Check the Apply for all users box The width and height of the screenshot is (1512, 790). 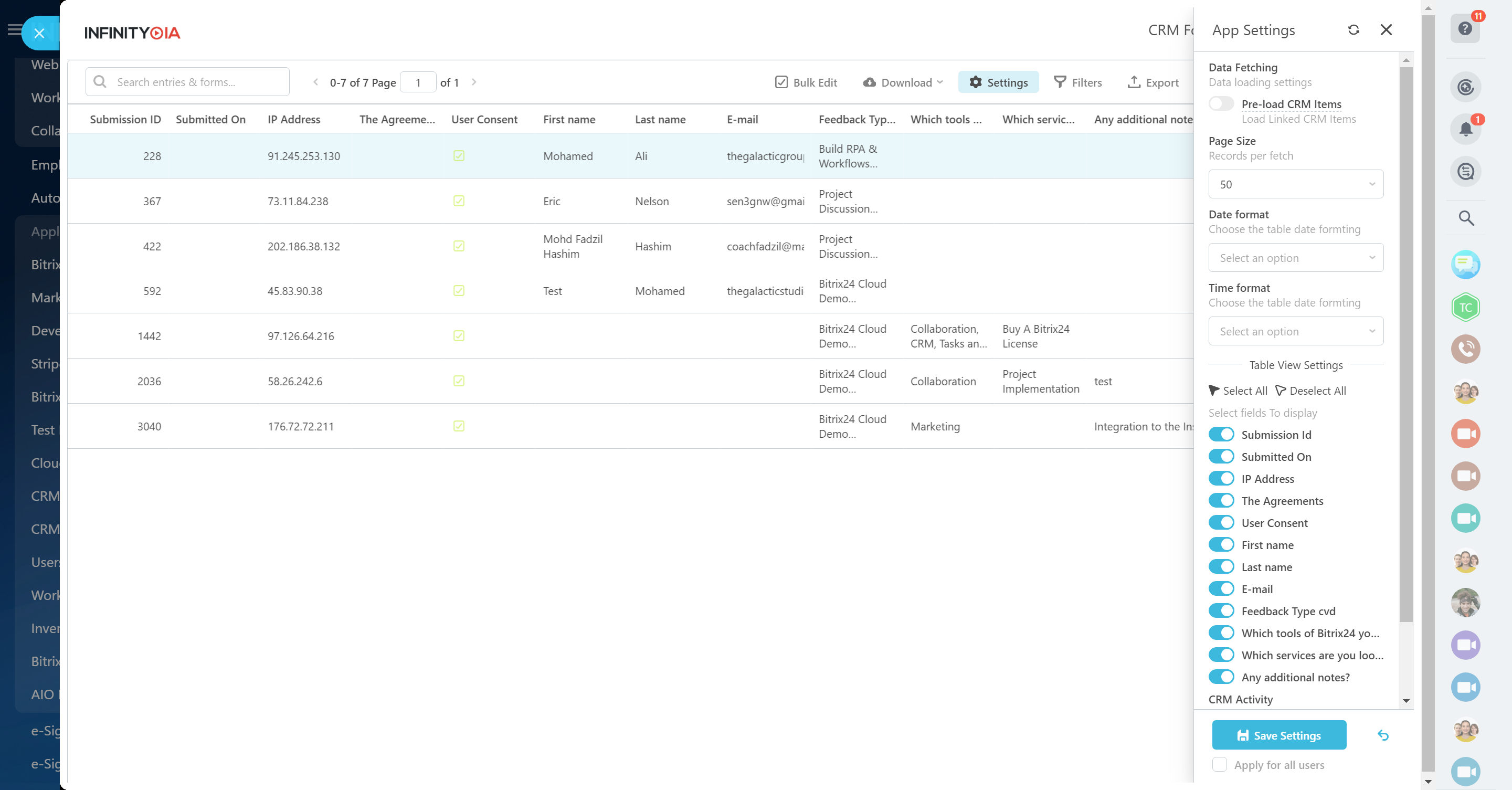pos(1219,764)
